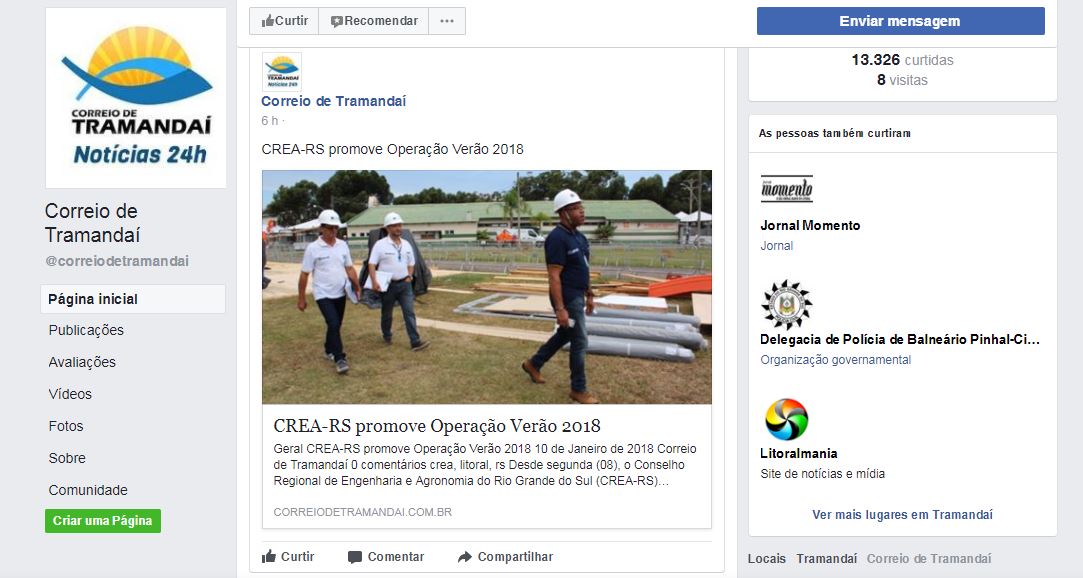Click the Recomendar button
This screenshot has height=578, width=1083.
coord(374,21)
